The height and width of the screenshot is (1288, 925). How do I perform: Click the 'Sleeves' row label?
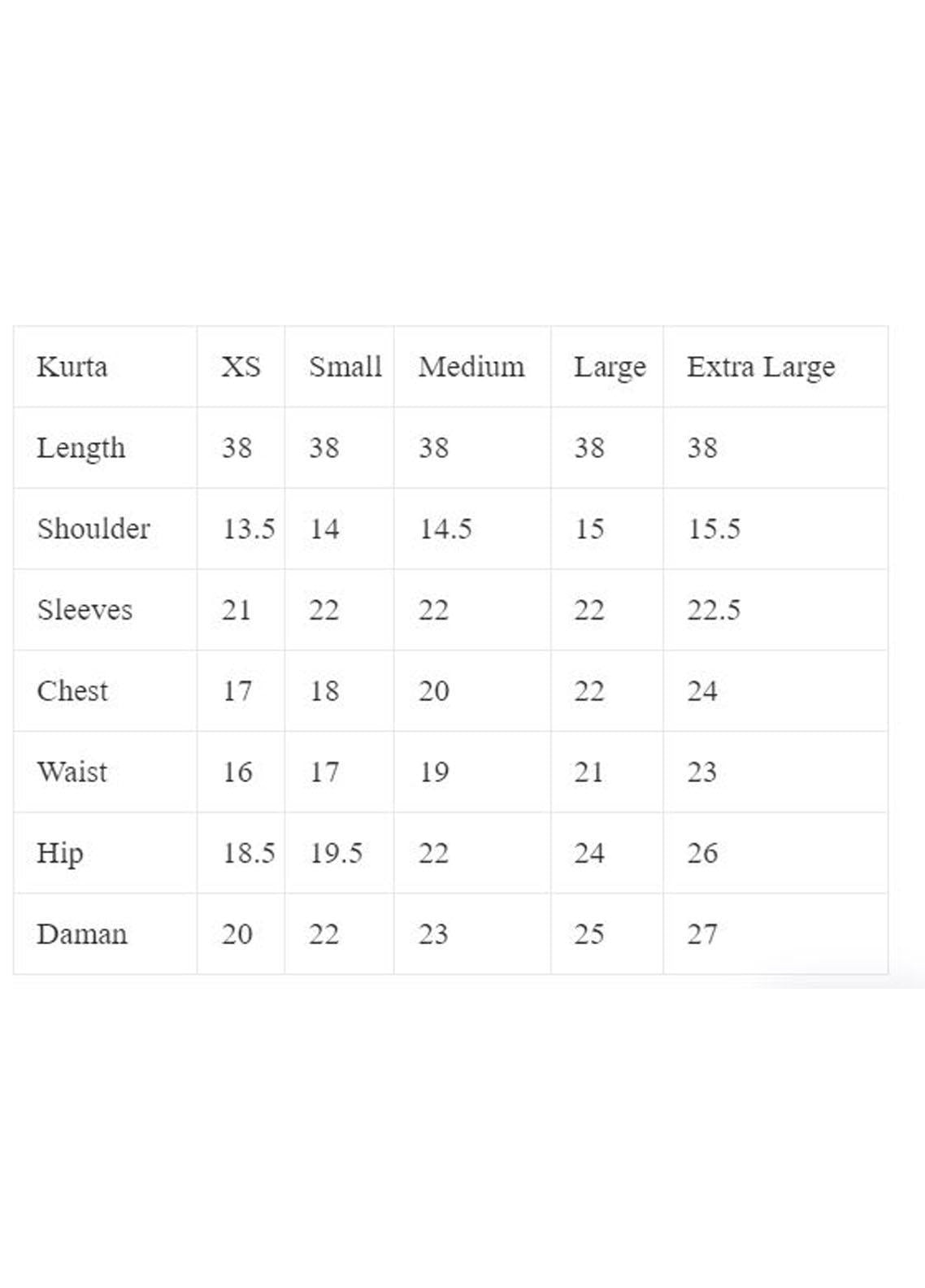coord(85,610)
